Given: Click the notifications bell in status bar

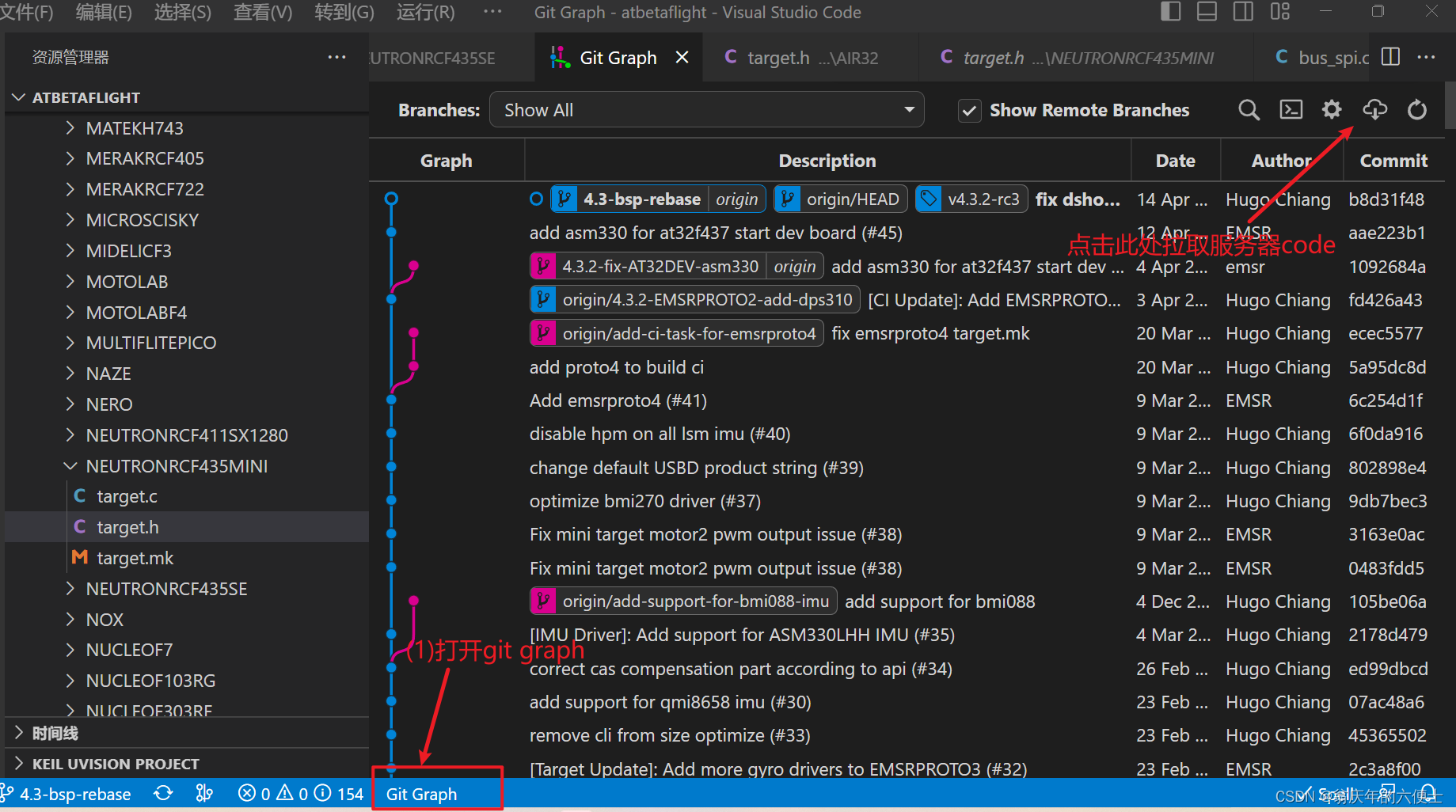Looking at the screenshot, I should 1429,793.
